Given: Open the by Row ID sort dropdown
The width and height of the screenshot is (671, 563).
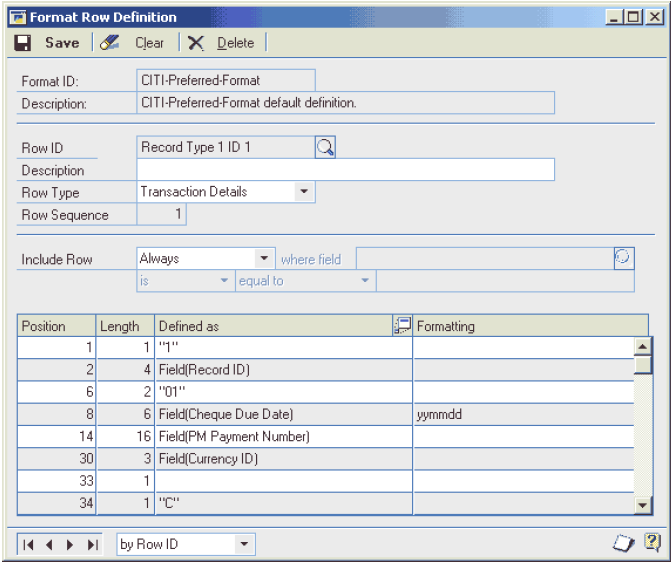Looking at the screenshot, I should click(244, 544).
